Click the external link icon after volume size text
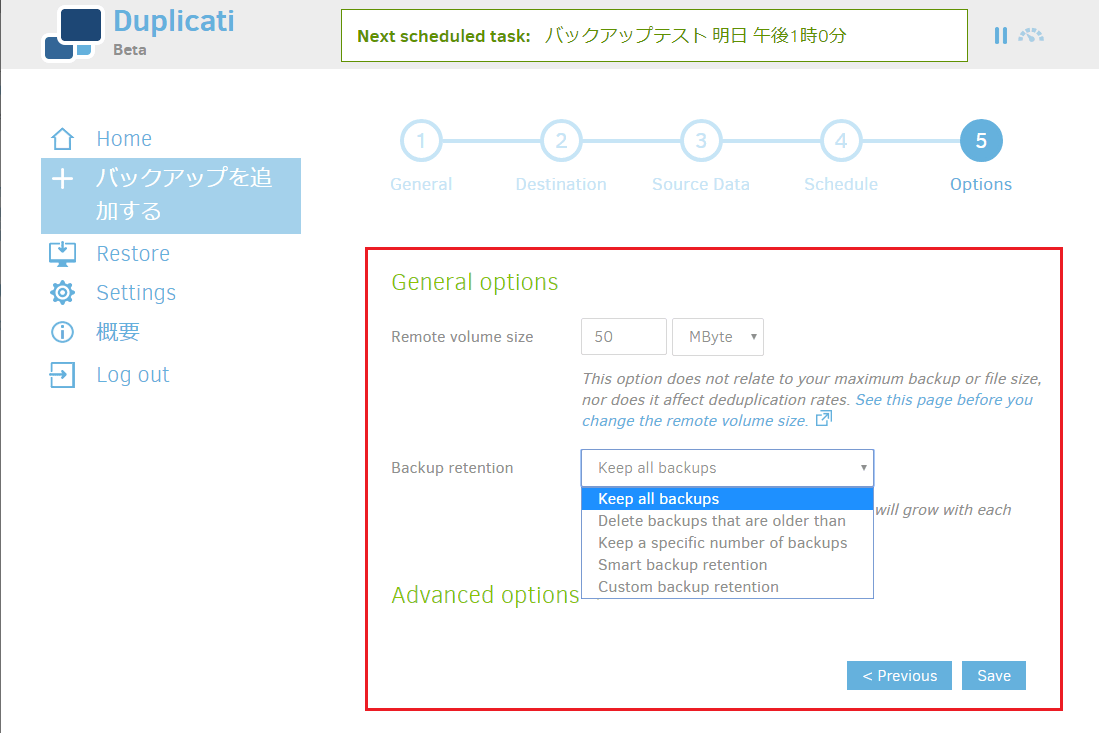1099x733 pixels. 824,419
